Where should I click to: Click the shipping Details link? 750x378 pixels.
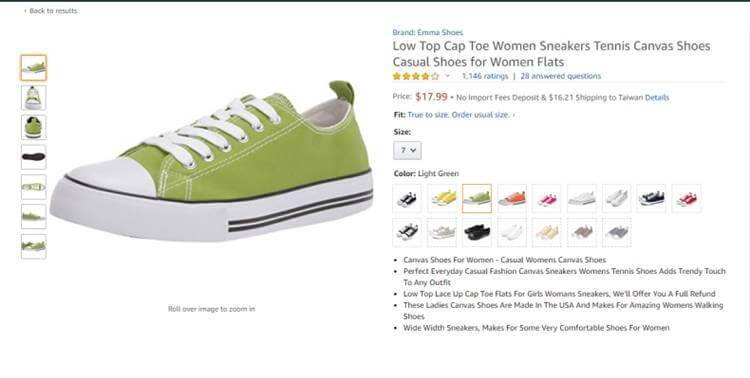657,98
